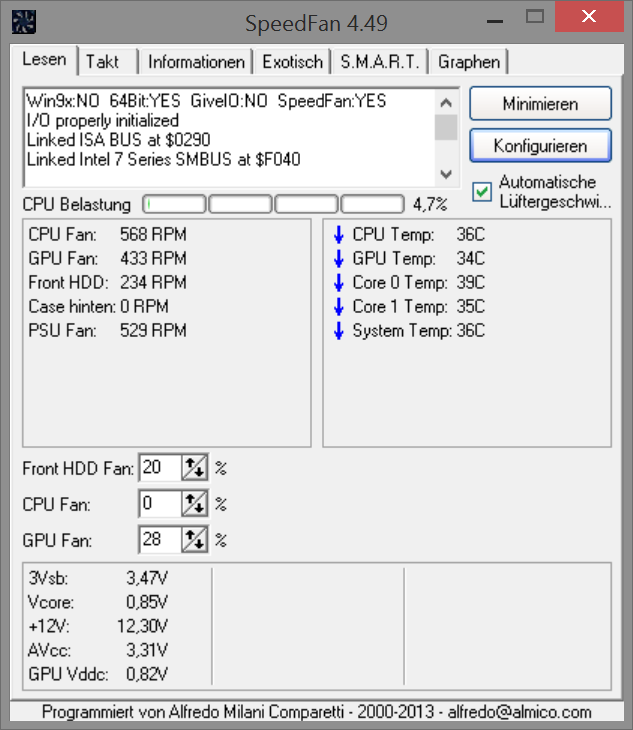
Task: Click the 'Linked Intel 7 Series SMBUS' log line
Action: 163,160
